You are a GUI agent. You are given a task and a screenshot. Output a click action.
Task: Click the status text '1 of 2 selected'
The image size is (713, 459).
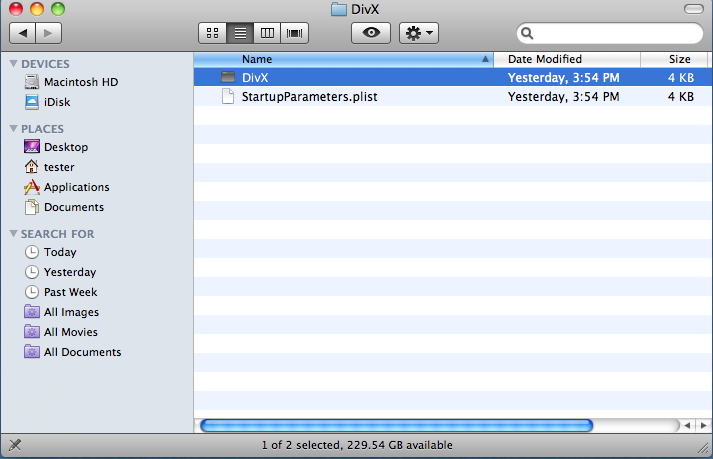(300, 445)
